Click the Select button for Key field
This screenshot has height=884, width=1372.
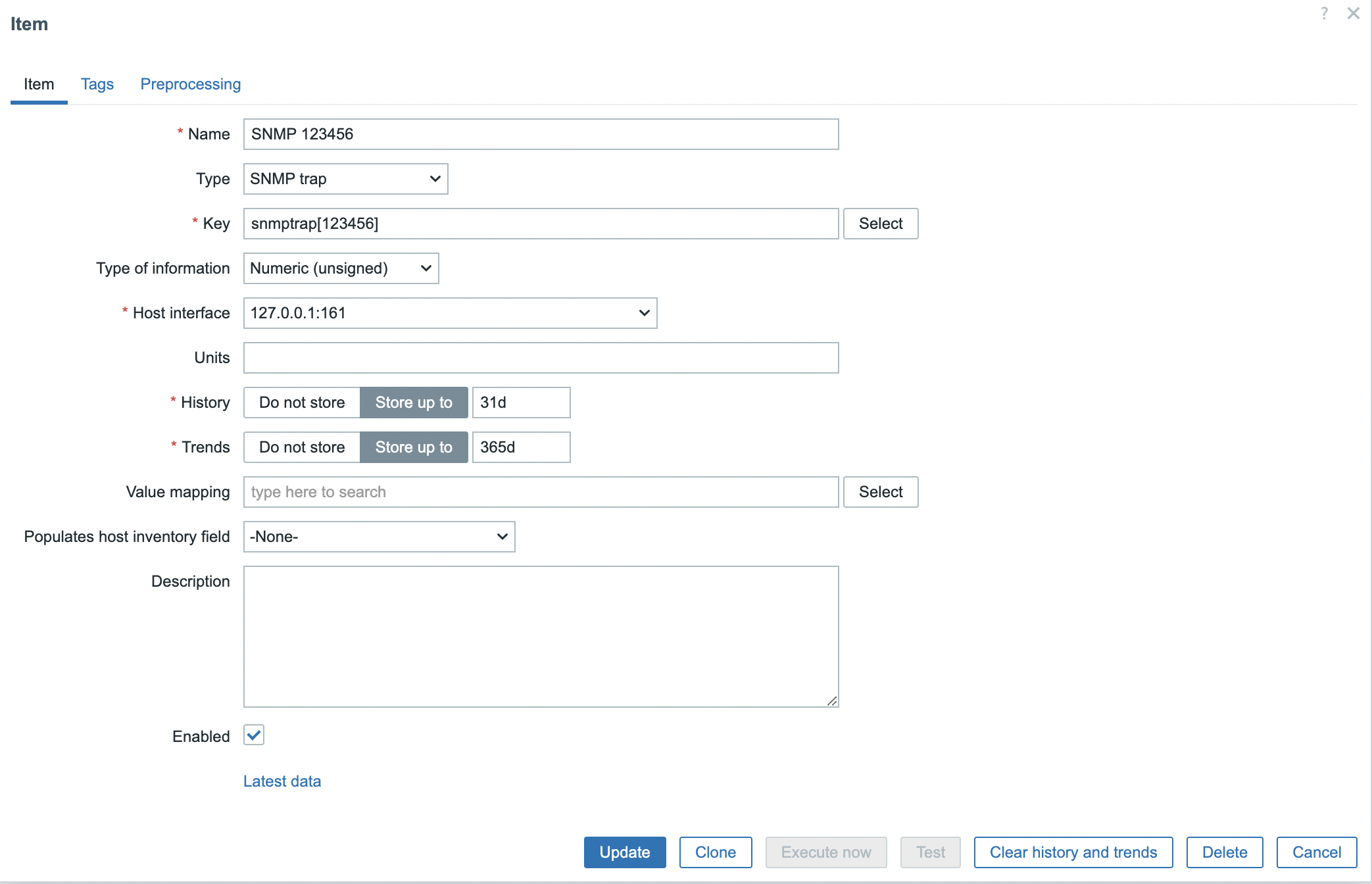coord(879,223)
